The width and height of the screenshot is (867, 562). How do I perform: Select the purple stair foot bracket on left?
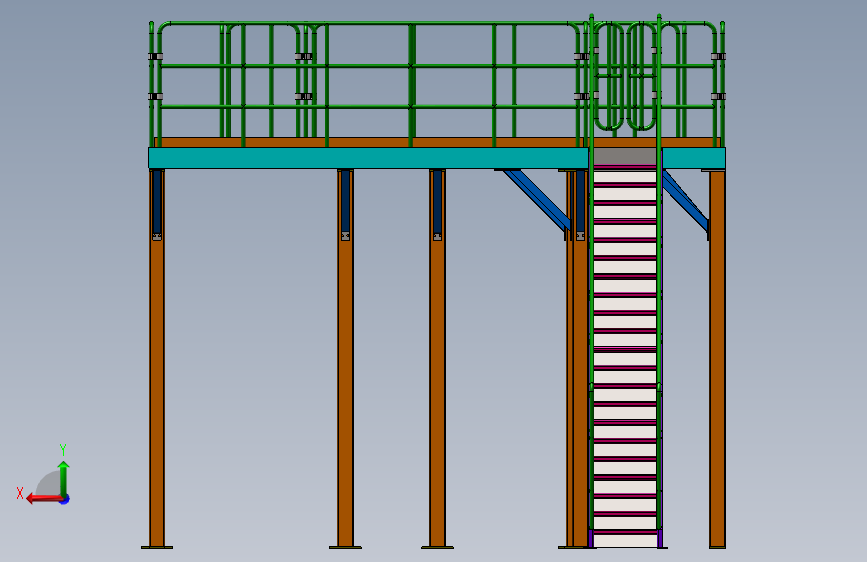[591, 538]
